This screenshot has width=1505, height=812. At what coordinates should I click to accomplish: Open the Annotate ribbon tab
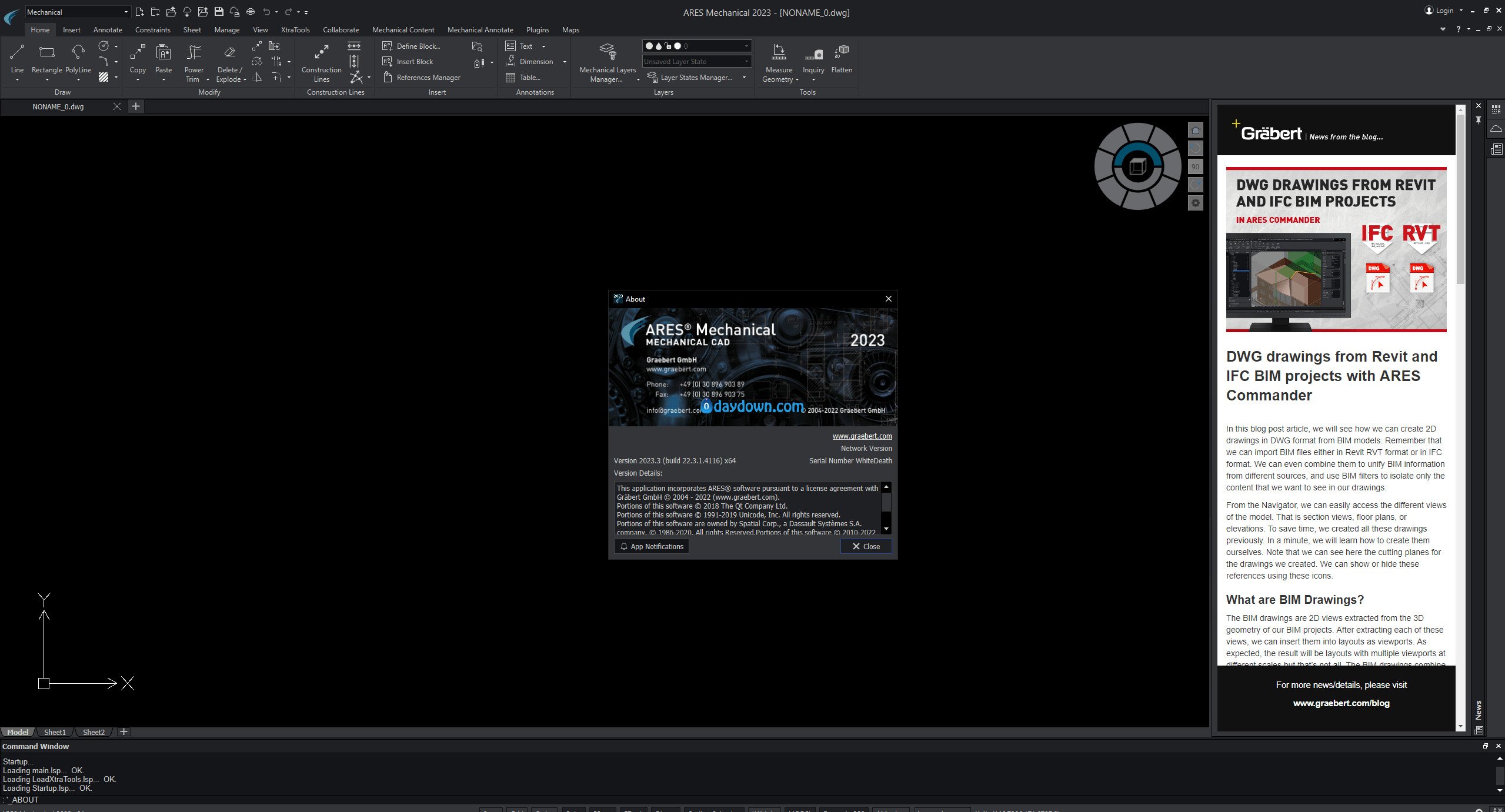coord(108,29)
